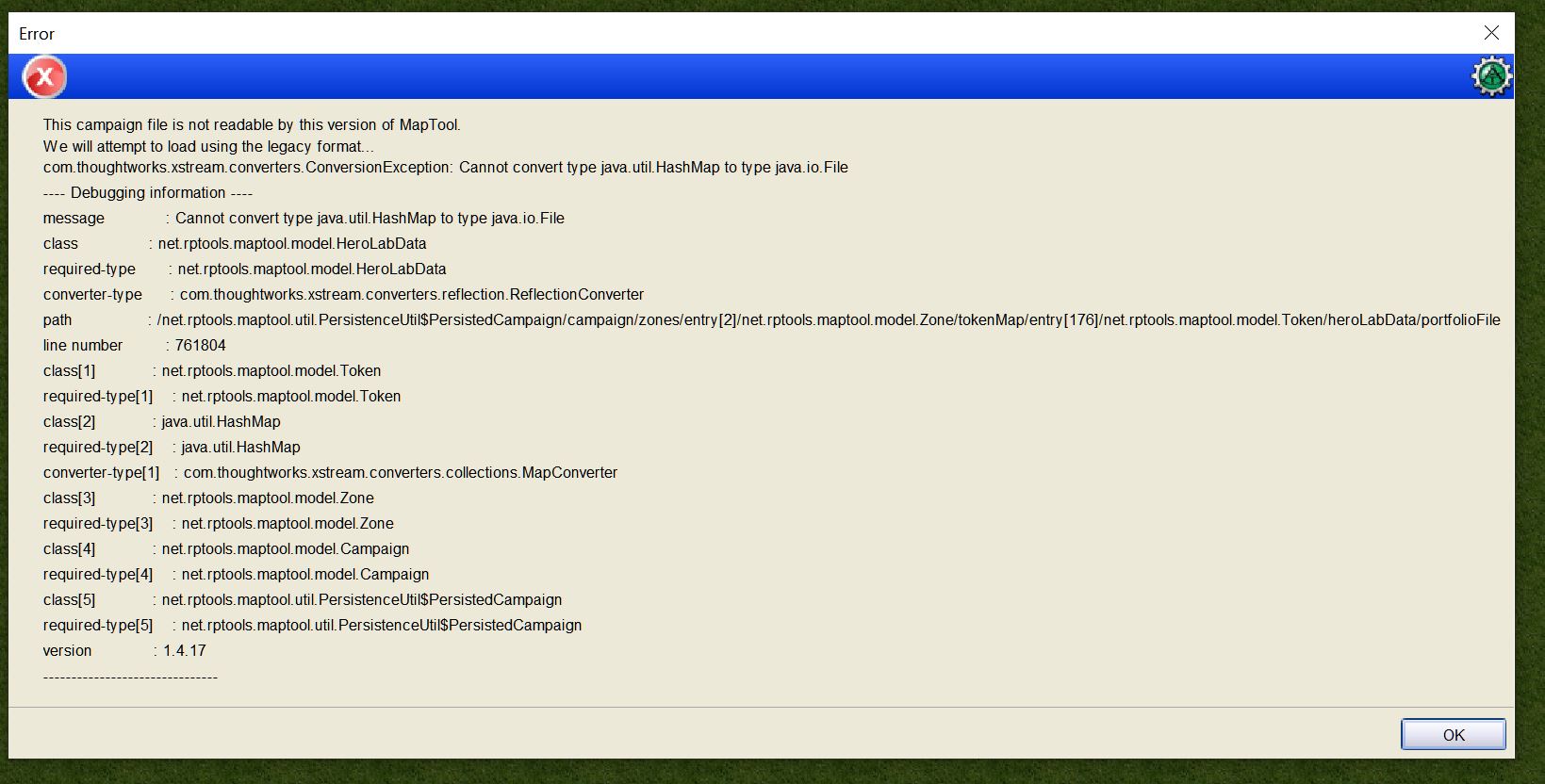Click the green MapTool gear logo
1545x784 pixels.
coord(1492,75)
